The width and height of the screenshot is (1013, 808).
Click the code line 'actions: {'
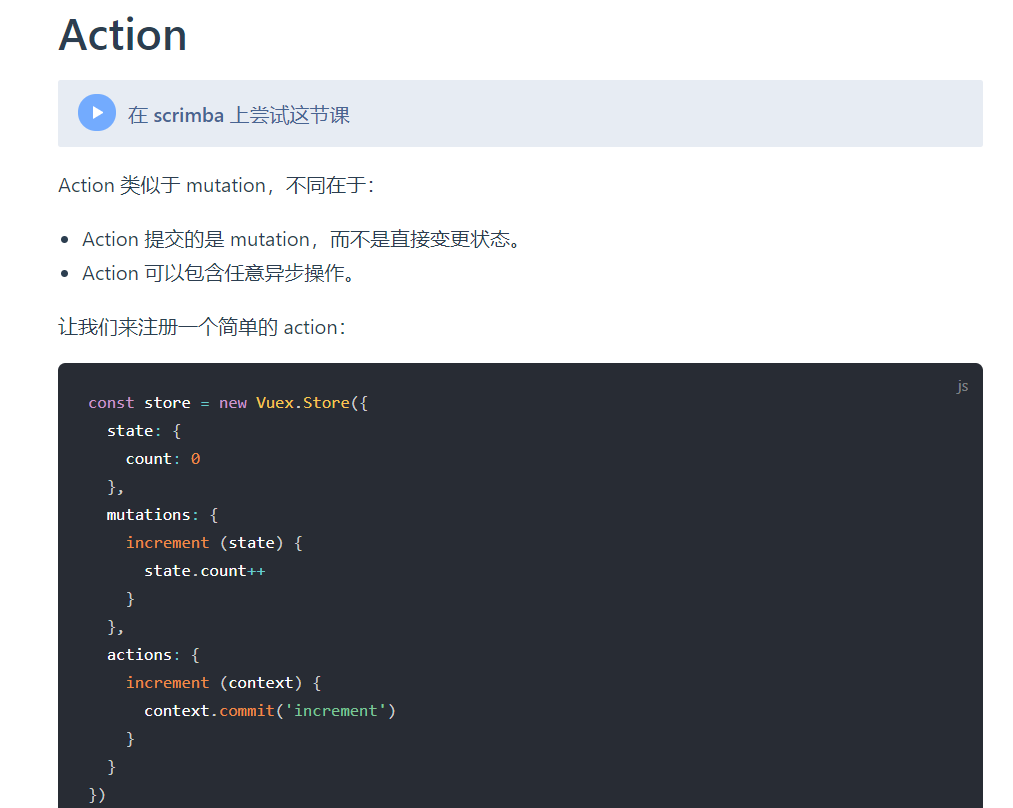click(154, 655)
